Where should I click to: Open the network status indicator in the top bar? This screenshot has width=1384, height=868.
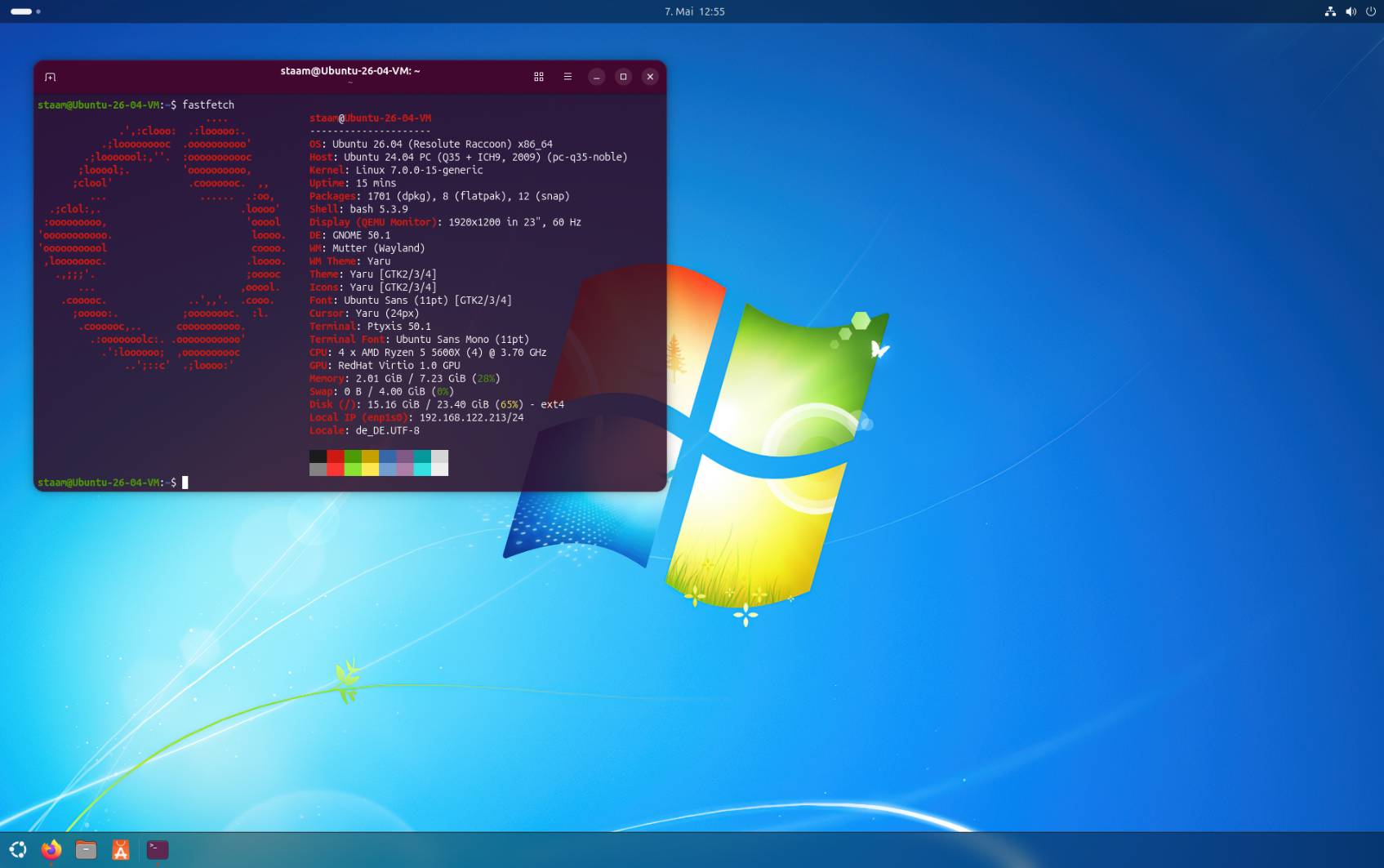pyautogui.click(x=1330, y=11)
